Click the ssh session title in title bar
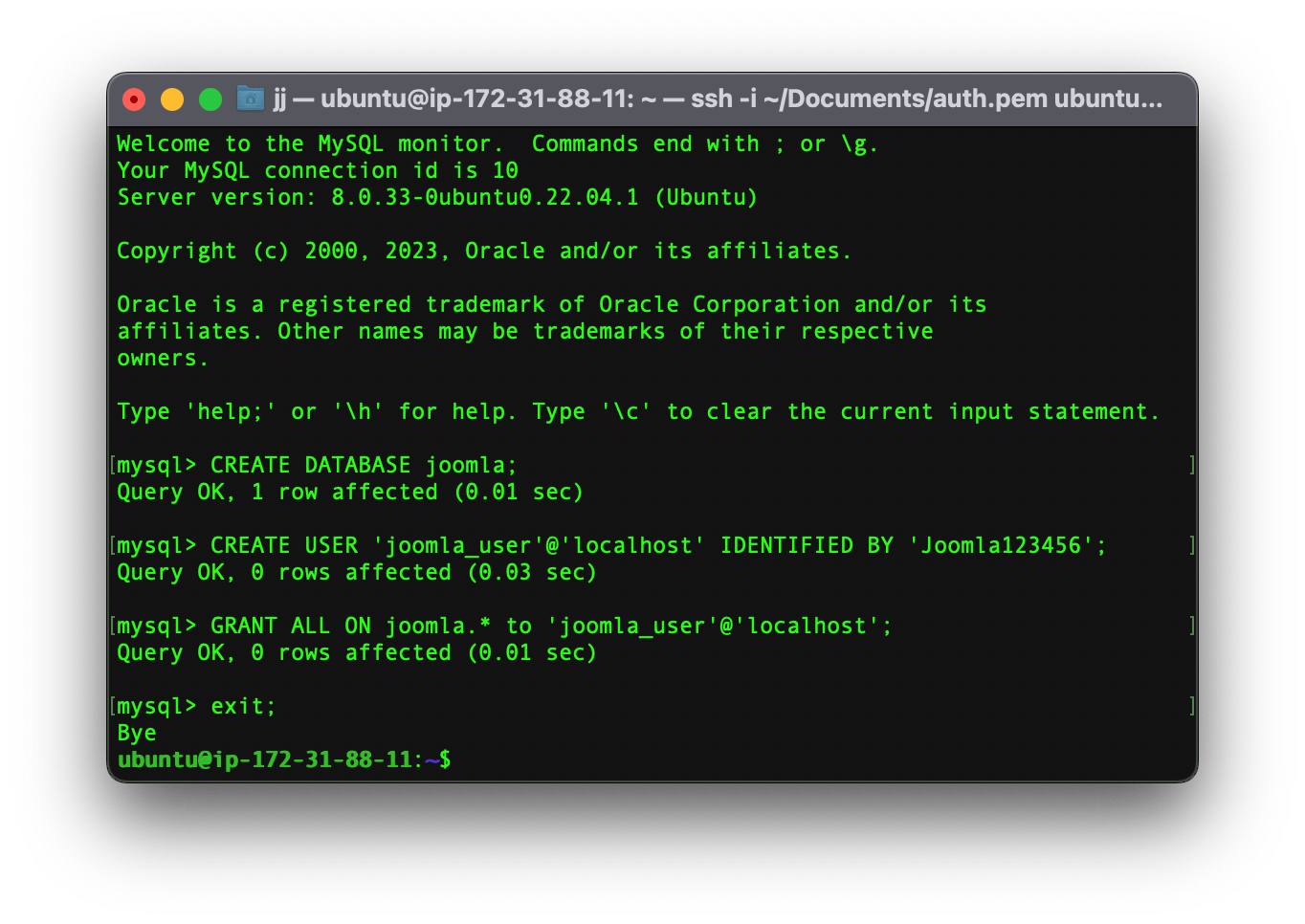 point(718,99)
